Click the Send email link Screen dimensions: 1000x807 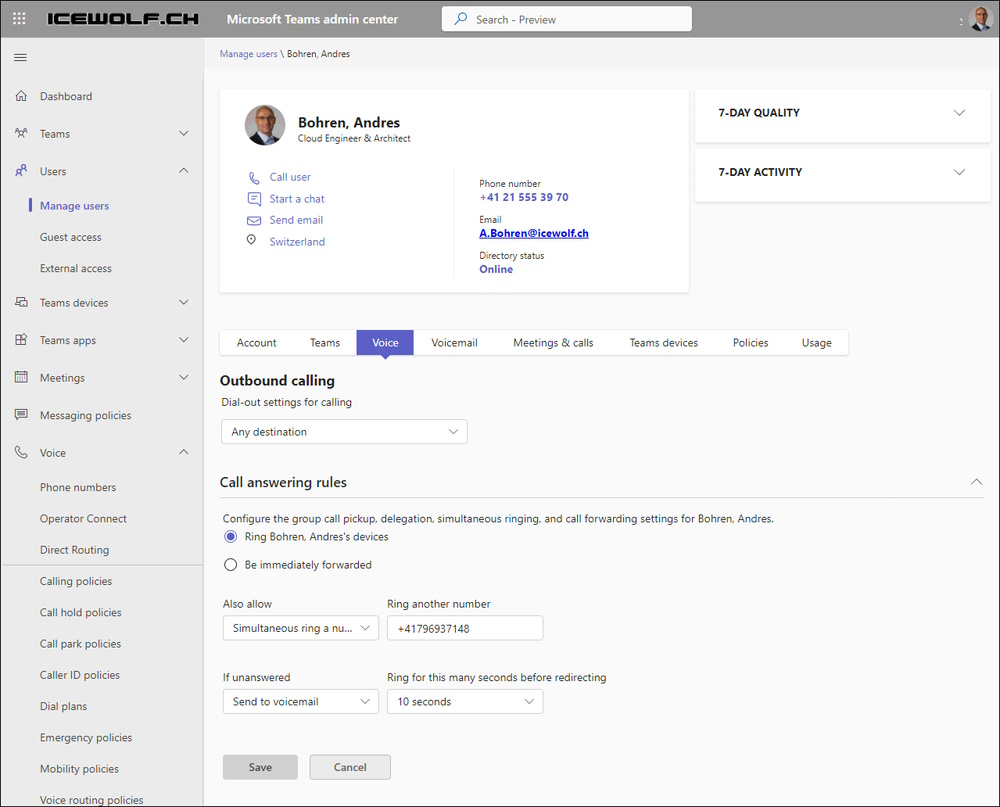coord(296,220)
